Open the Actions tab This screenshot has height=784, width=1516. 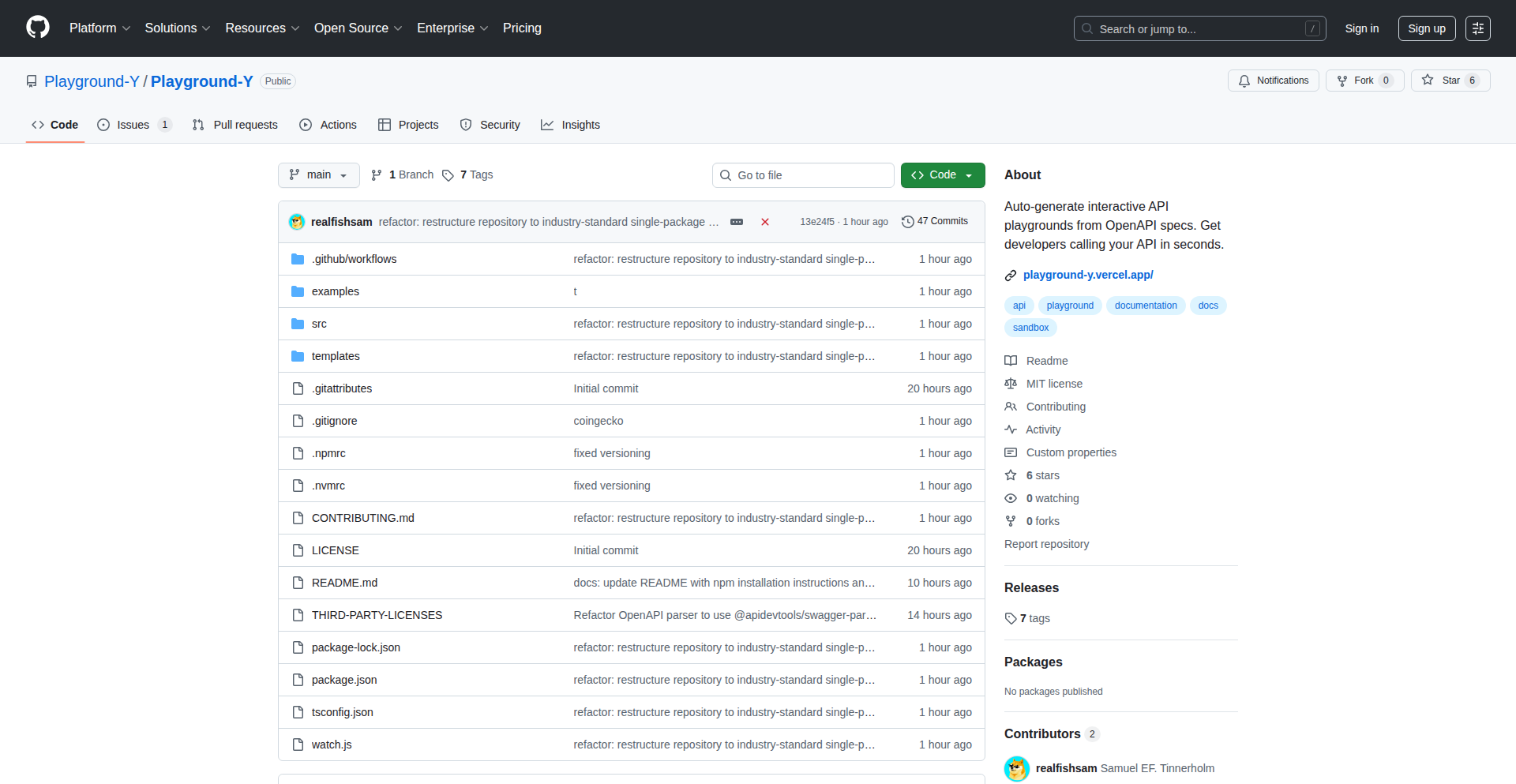point(338,124)
